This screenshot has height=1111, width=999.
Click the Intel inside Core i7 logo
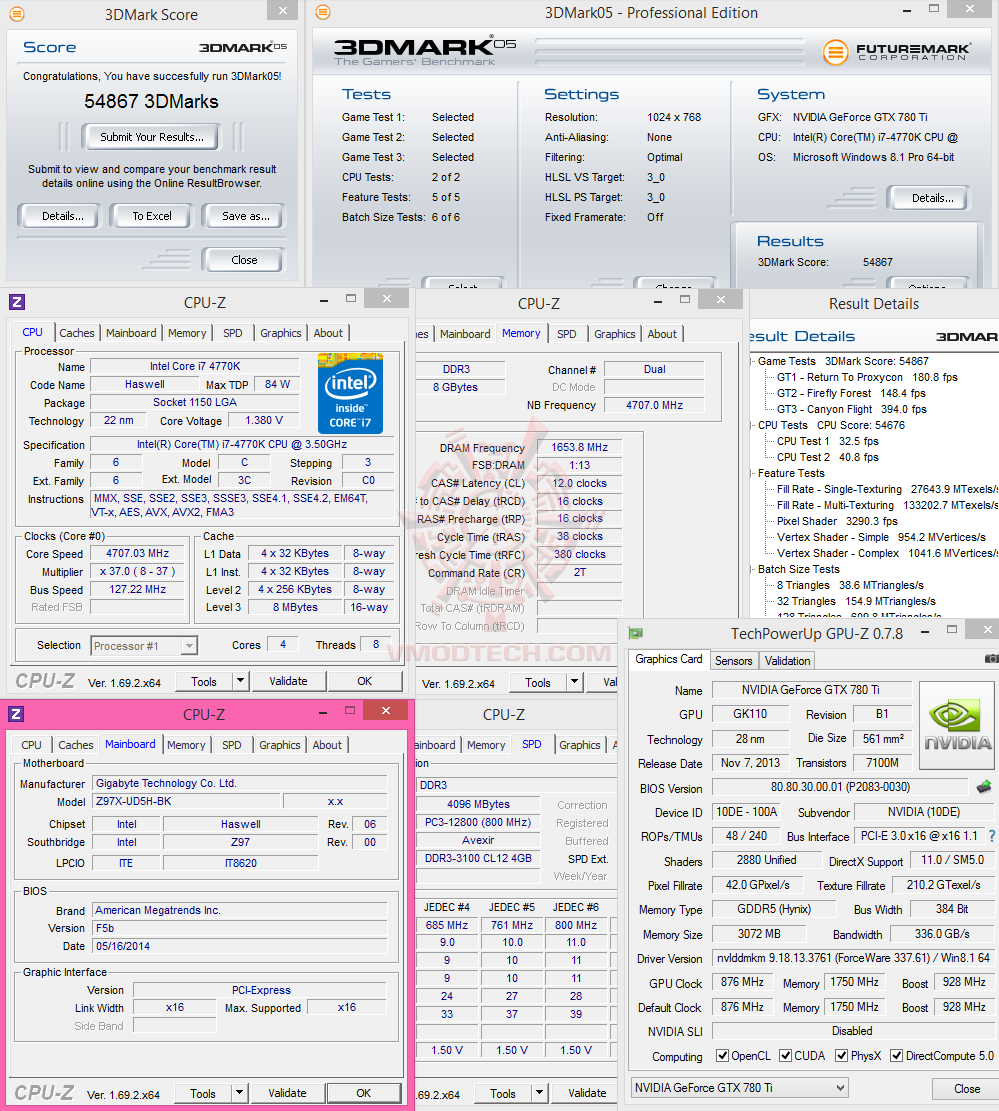coord(350,393)
